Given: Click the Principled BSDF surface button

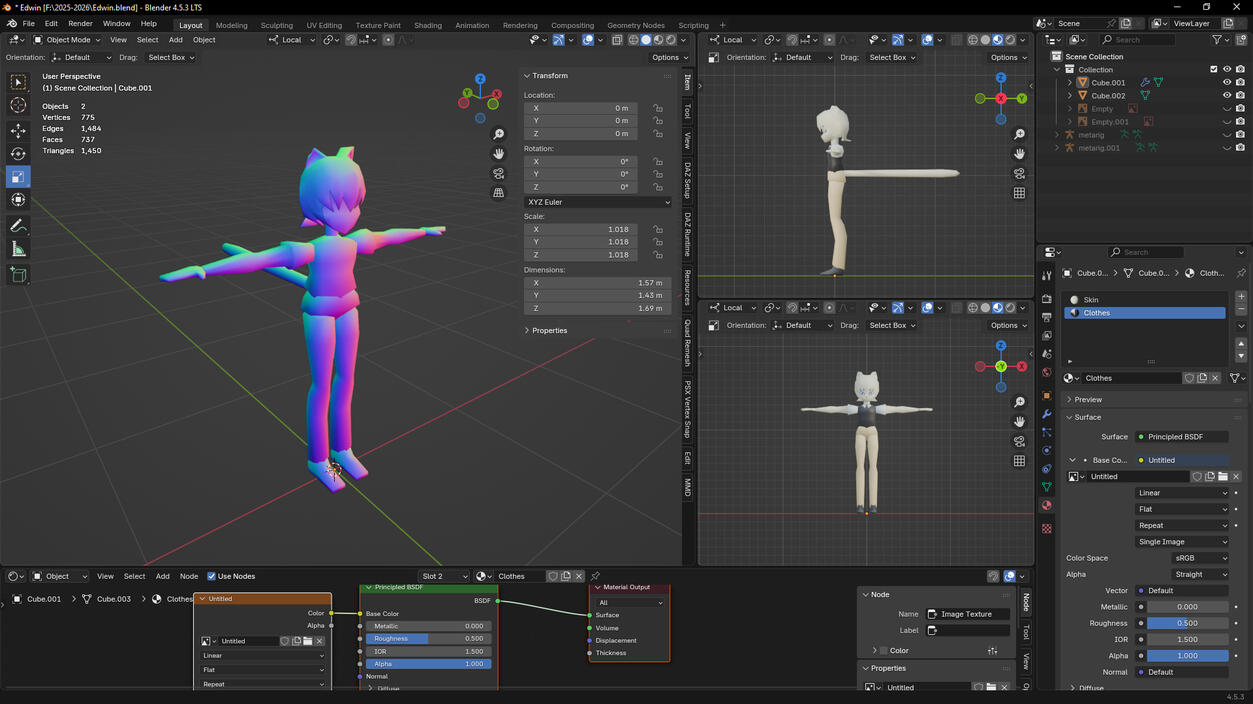Looking at the screenshot, I should pyautogui.click(x=1181, y=437).
